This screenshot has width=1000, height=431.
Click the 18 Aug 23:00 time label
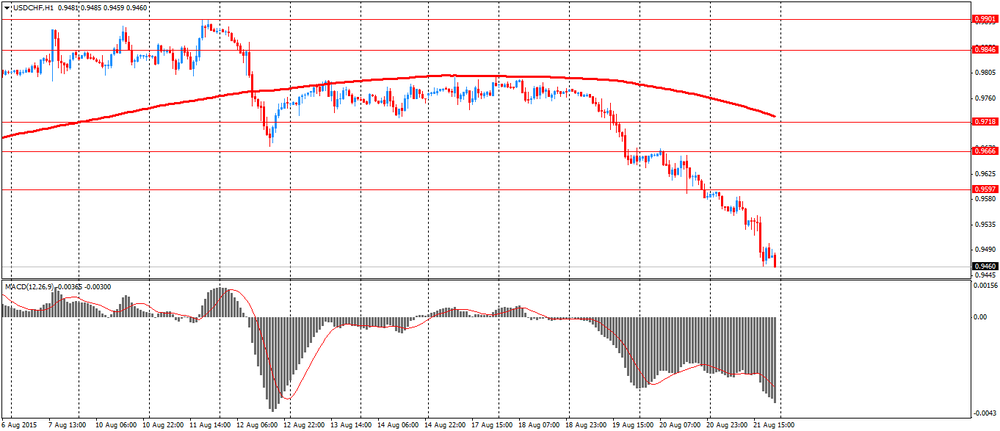pyautogui.click(x=586, y=424)
